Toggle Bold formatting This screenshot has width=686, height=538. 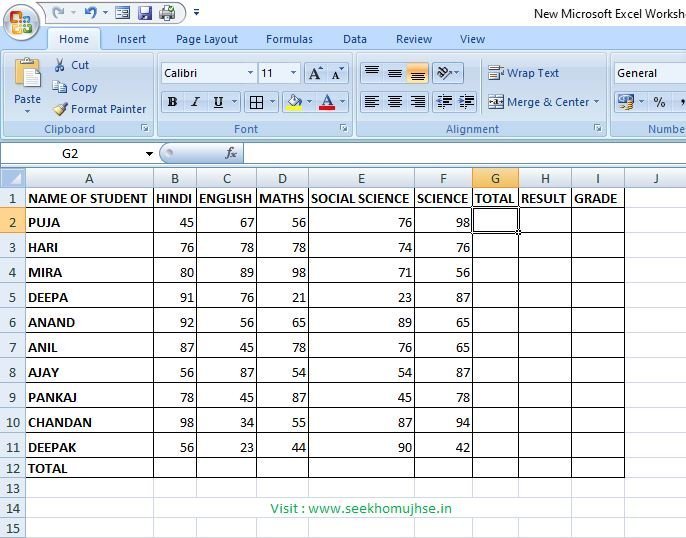click(172, 102)
